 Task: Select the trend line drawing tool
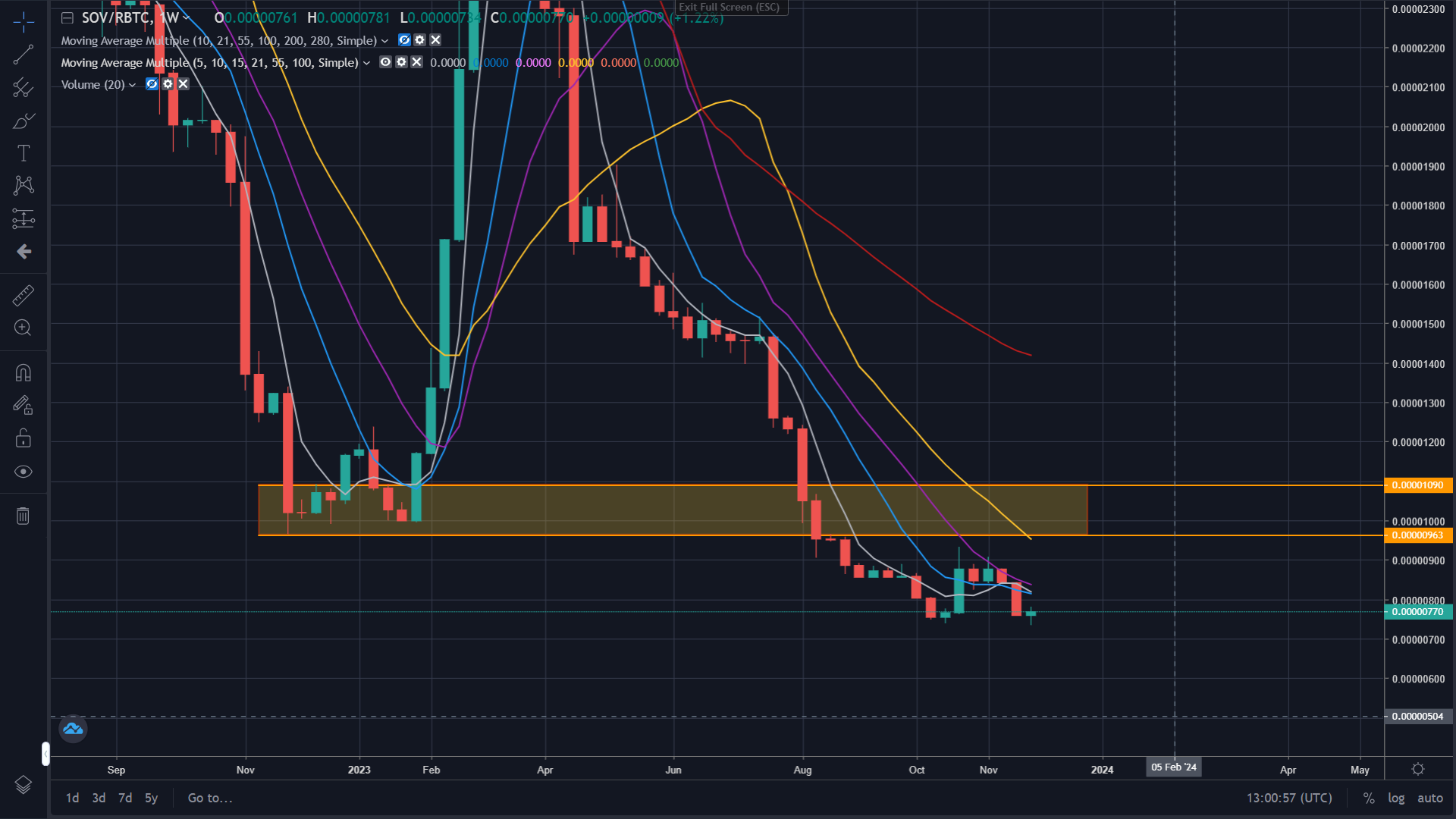click(x=24, y=55)
